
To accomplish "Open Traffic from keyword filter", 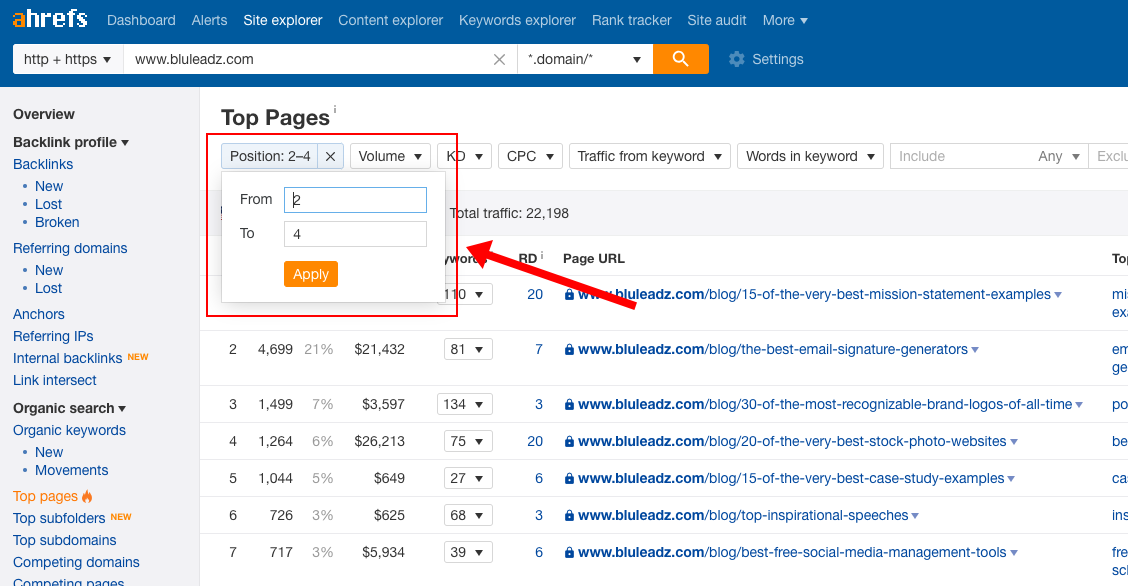I will point(650,156).
